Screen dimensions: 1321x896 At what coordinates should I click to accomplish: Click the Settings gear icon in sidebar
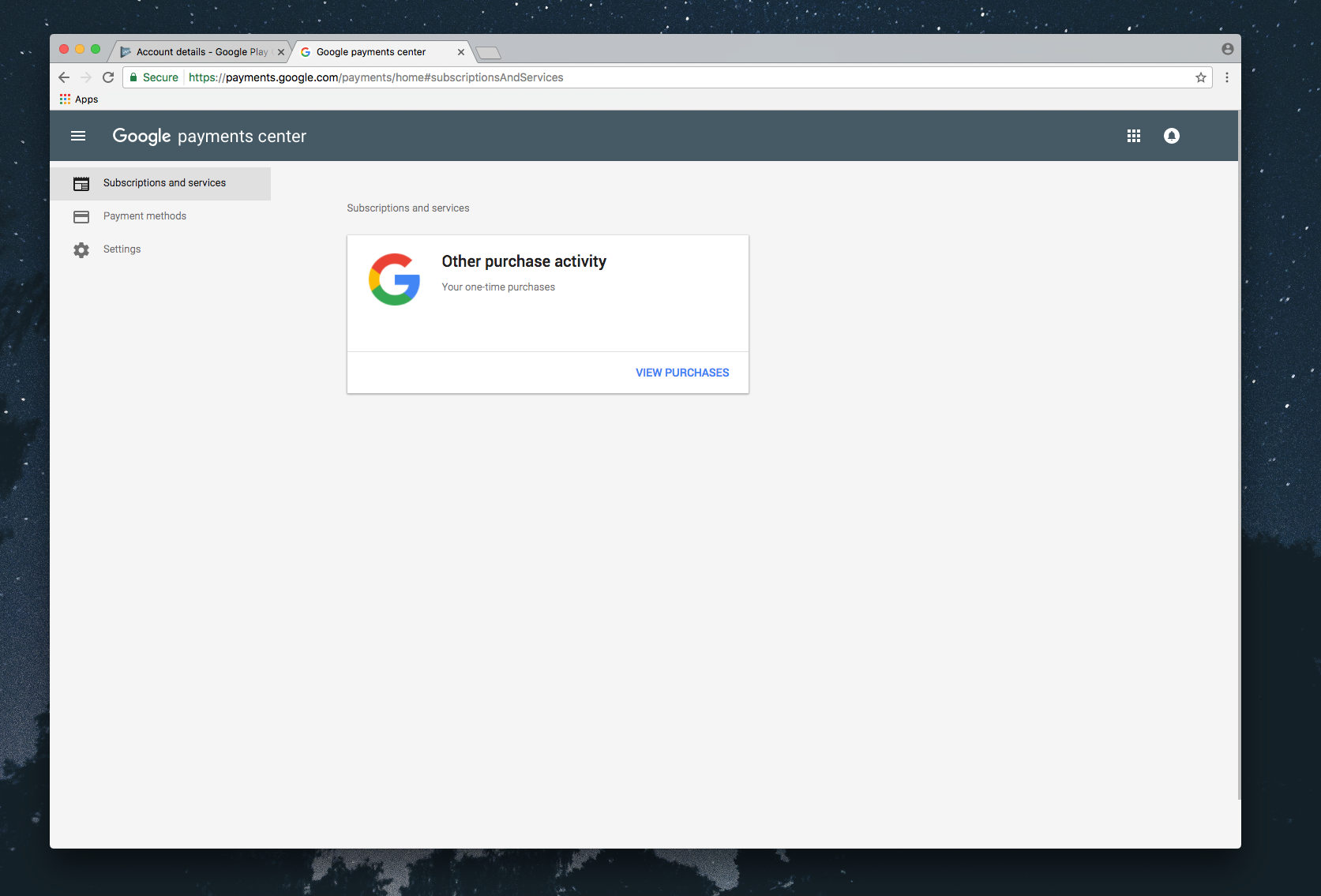point(81,249)
